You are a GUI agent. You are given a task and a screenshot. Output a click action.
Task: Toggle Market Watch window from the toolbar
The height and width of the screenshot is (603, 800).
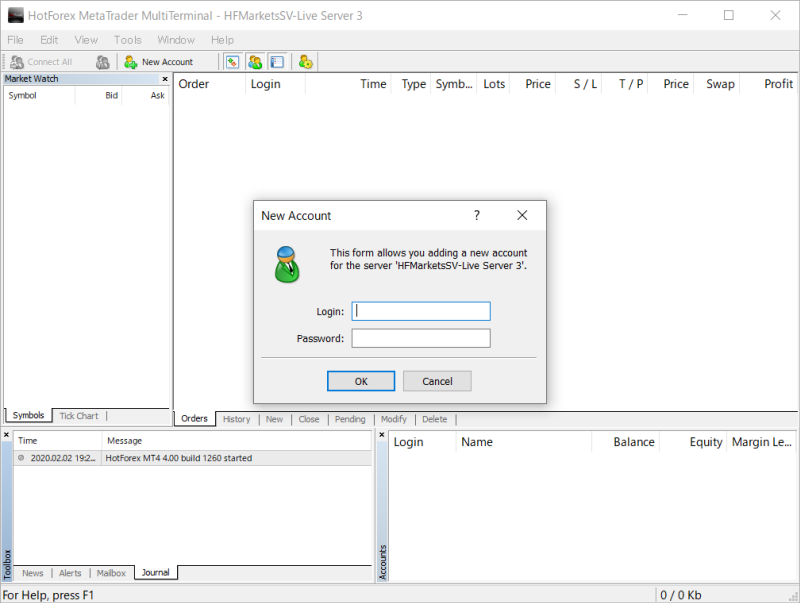point(232,62)
